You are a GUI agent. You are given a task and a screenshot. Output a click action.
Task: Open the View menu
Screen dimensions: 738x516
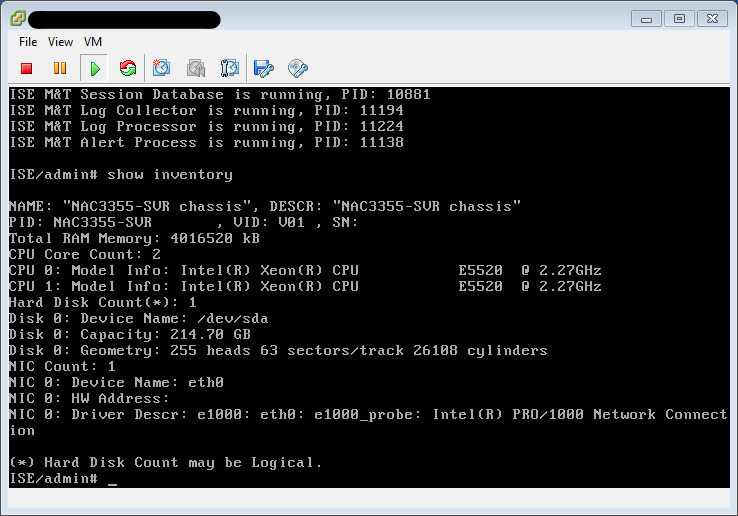tap(60, 42)
